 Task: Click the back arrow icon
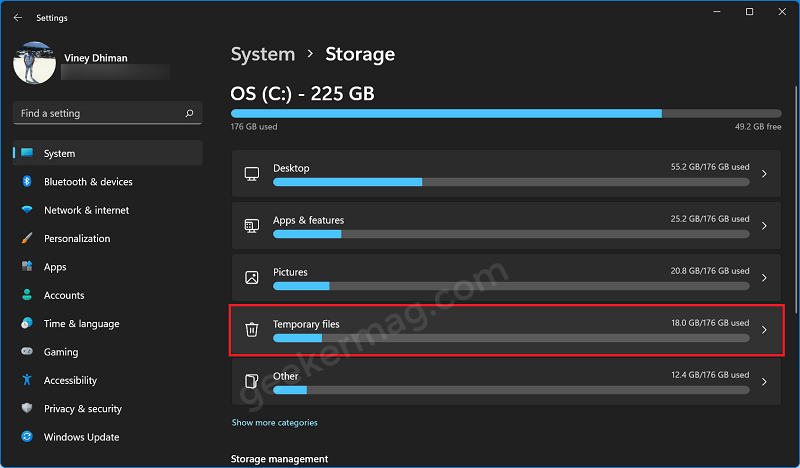coord(18,18)
